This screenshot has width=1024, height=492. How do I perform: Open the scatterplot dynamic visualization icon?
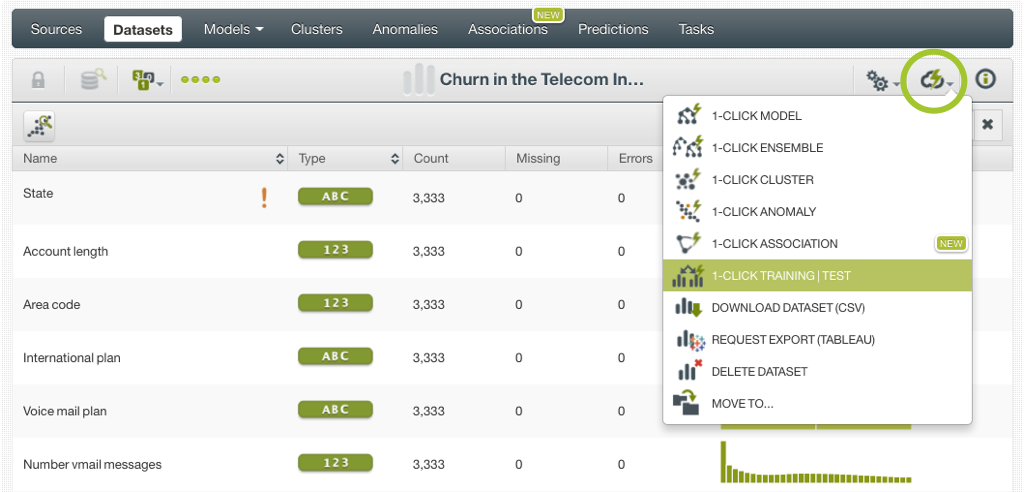click(x=40, y=126)
